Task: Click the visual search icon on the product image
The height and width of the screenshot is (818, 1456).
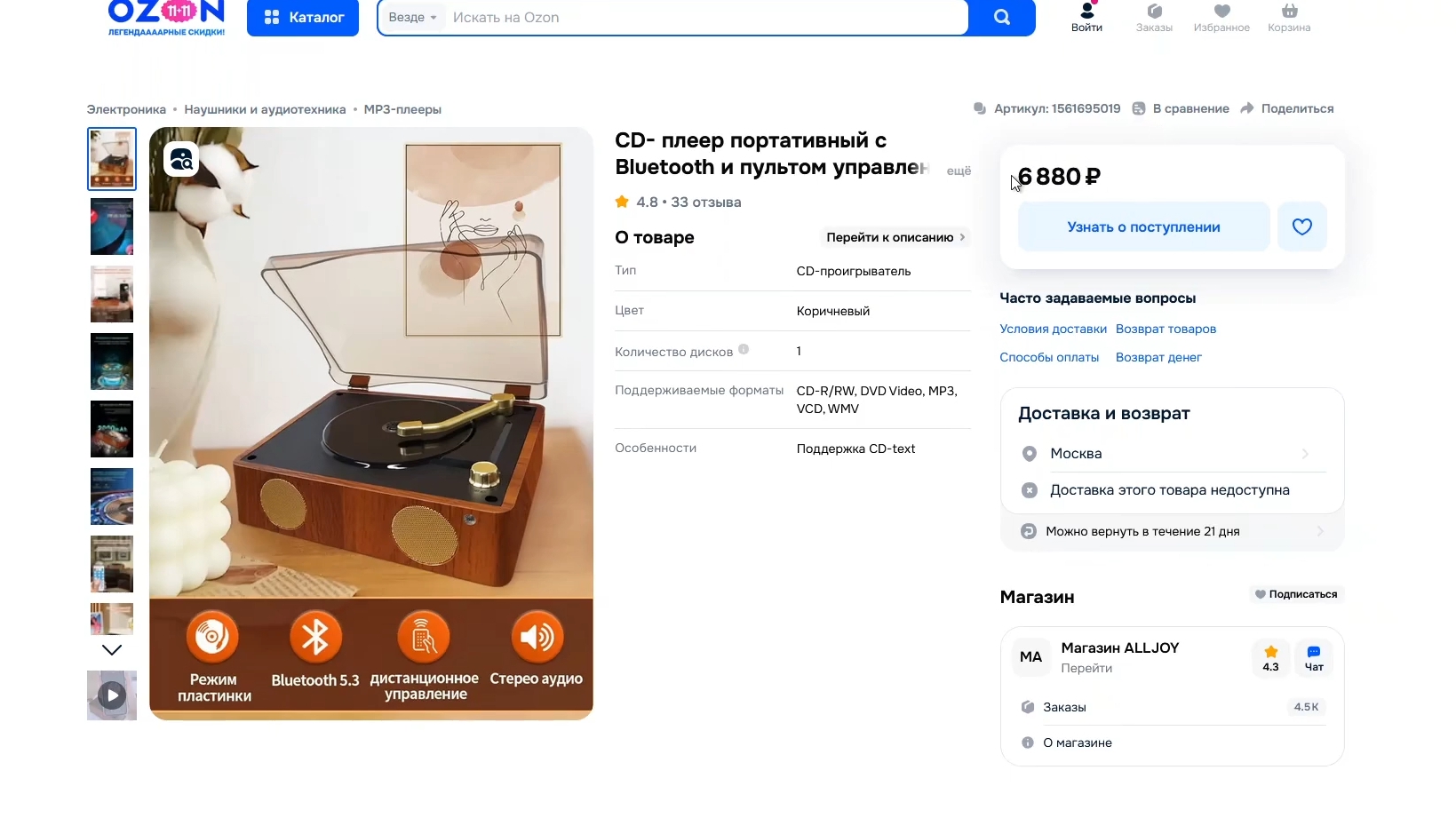Action: point(181,159)
